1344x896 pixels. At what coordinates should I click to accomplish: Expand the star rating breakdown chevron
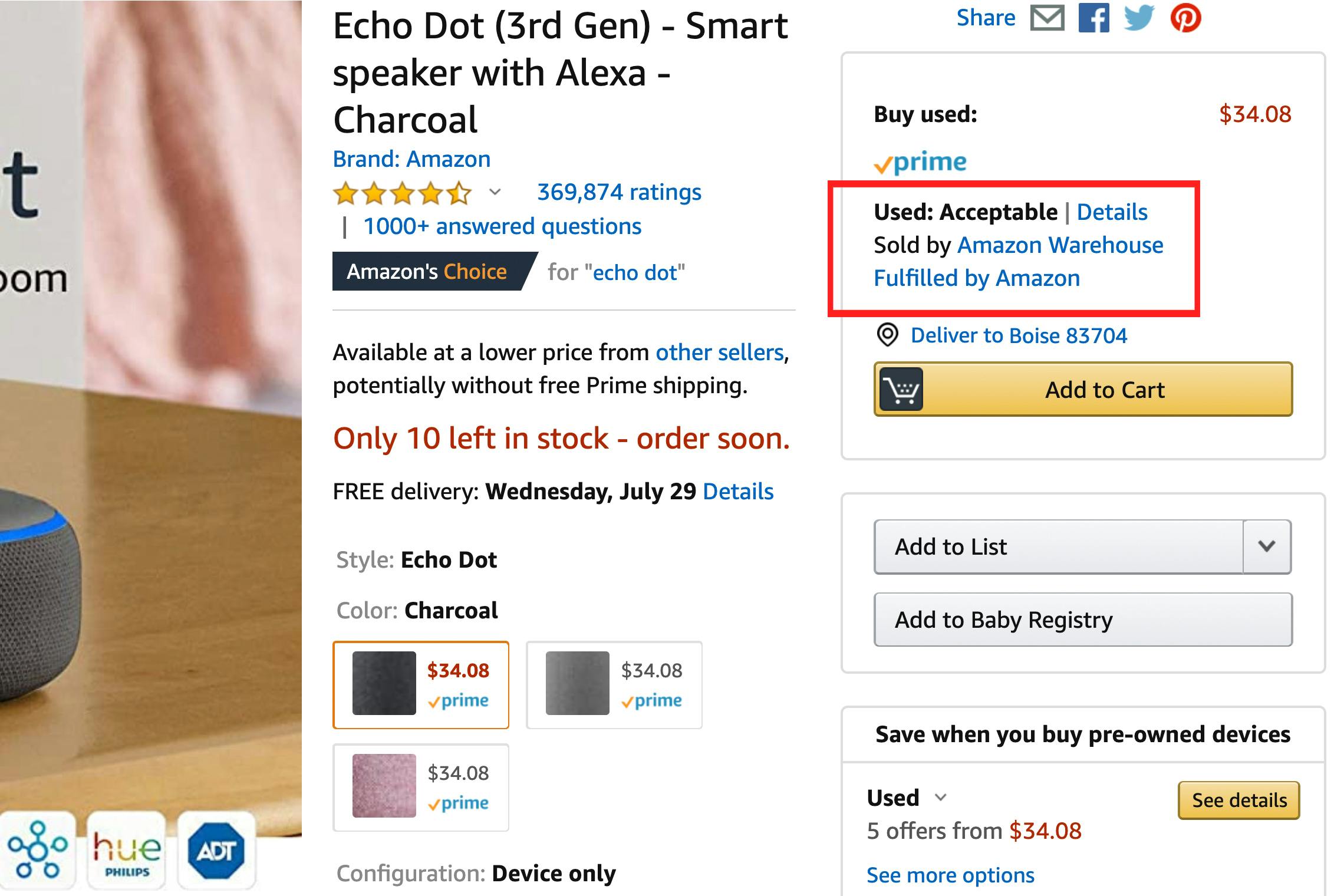coord(495,192)
